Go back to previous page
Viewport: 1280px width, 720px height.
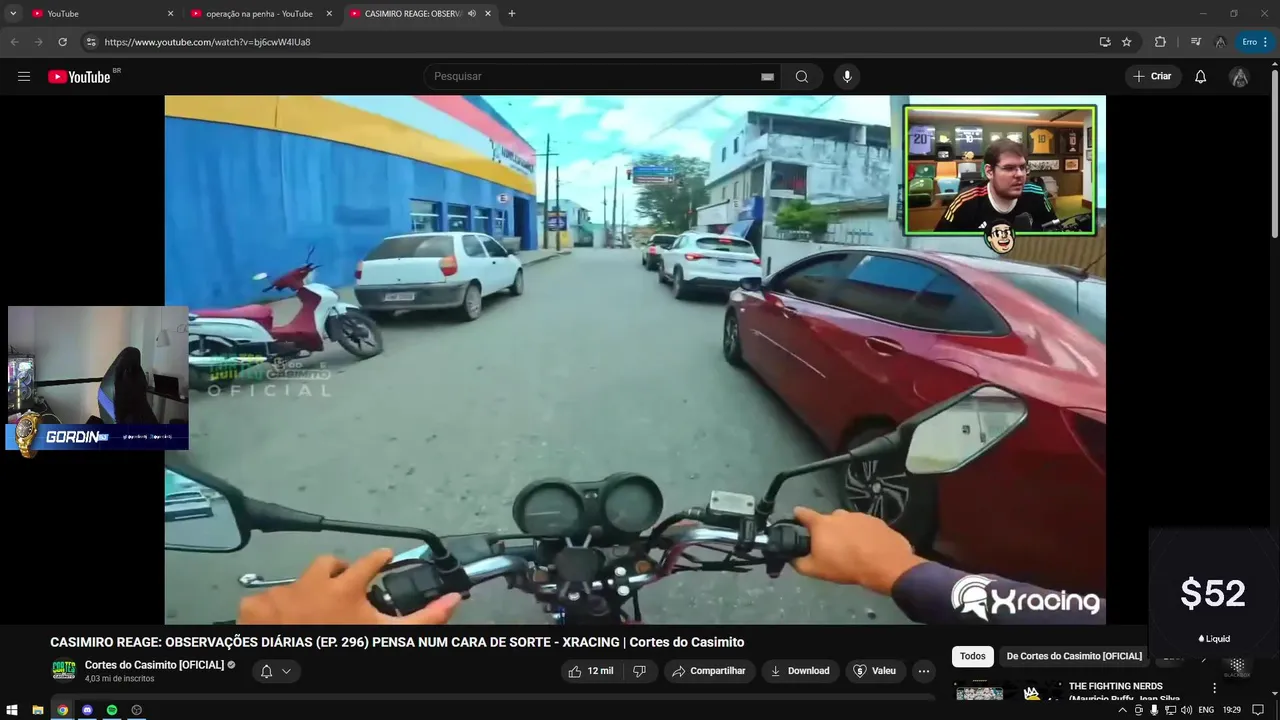pyautogui.click(x=14, y=42)
